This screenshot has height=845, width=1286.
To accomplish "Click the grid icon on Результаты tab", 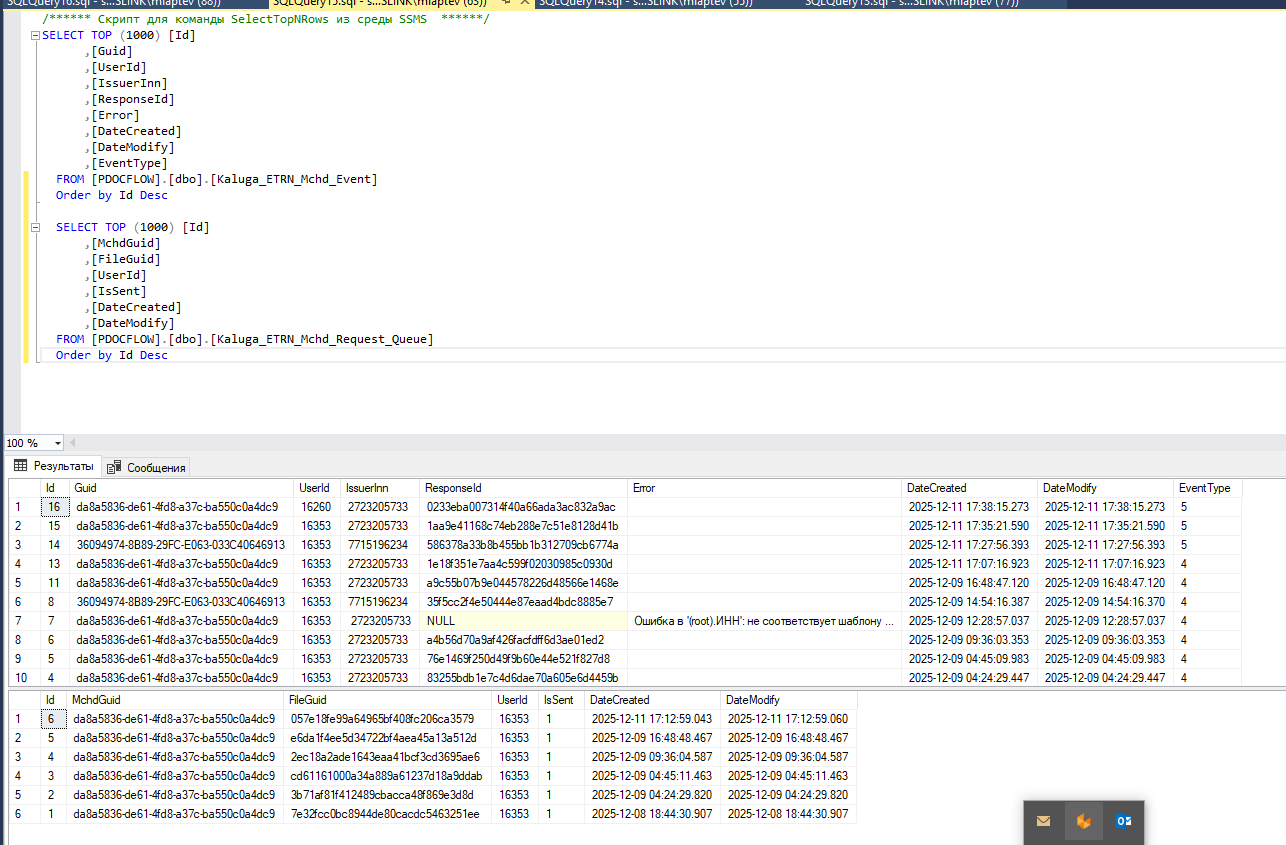I will tap(20, 466).
